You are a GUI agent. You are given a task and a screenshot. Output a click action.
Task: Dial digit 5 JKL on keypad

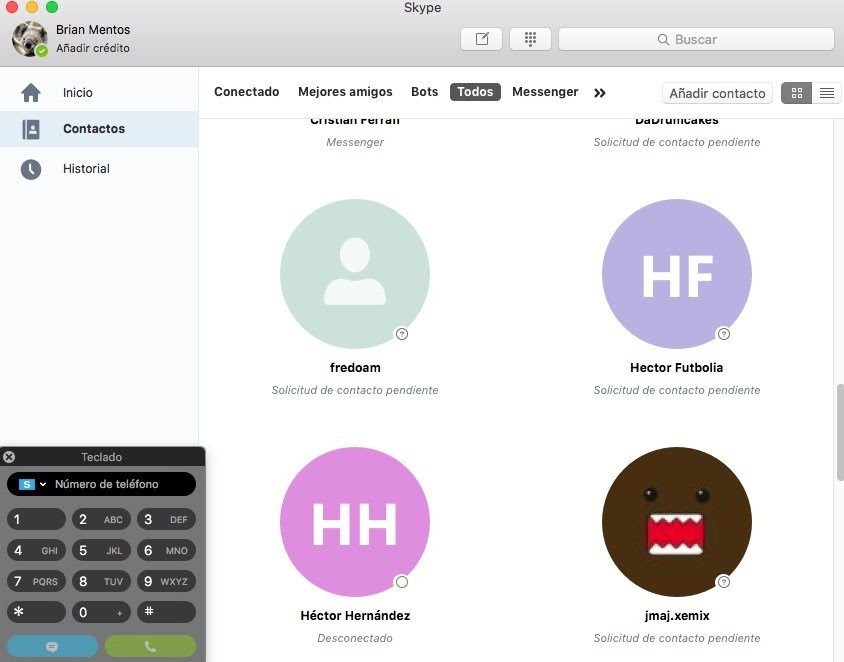pyautogui.click(x=101, y=550)
